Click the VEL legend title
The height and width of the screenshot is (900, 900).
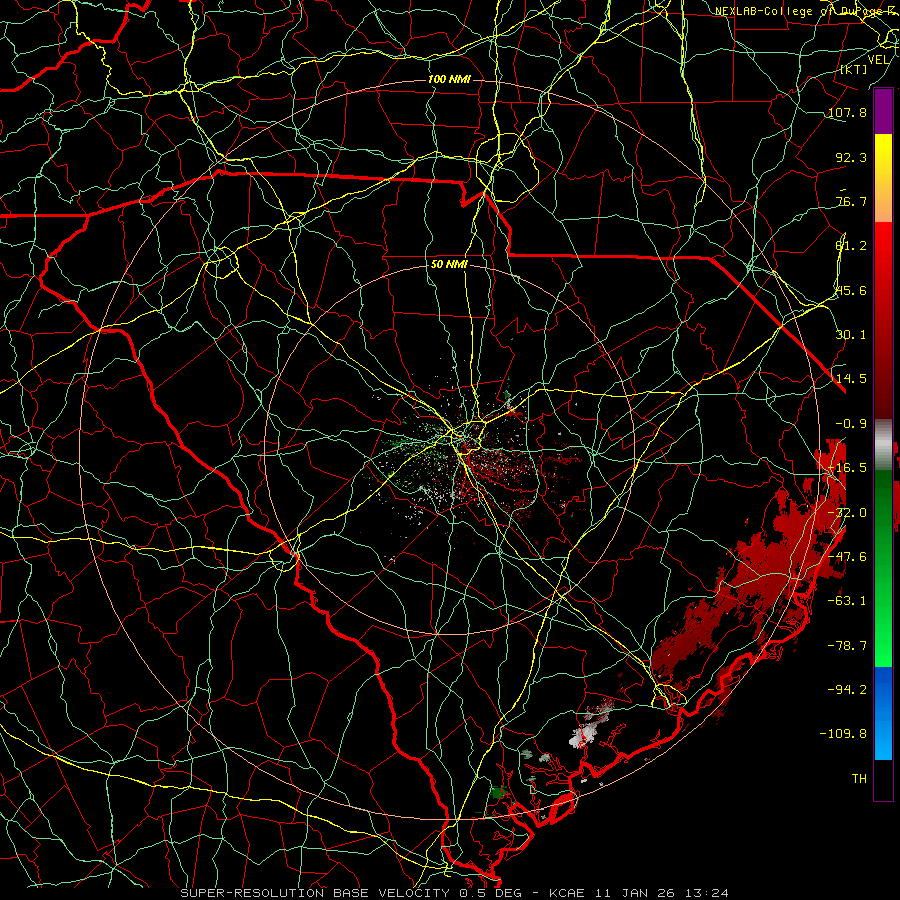point(878,60)
